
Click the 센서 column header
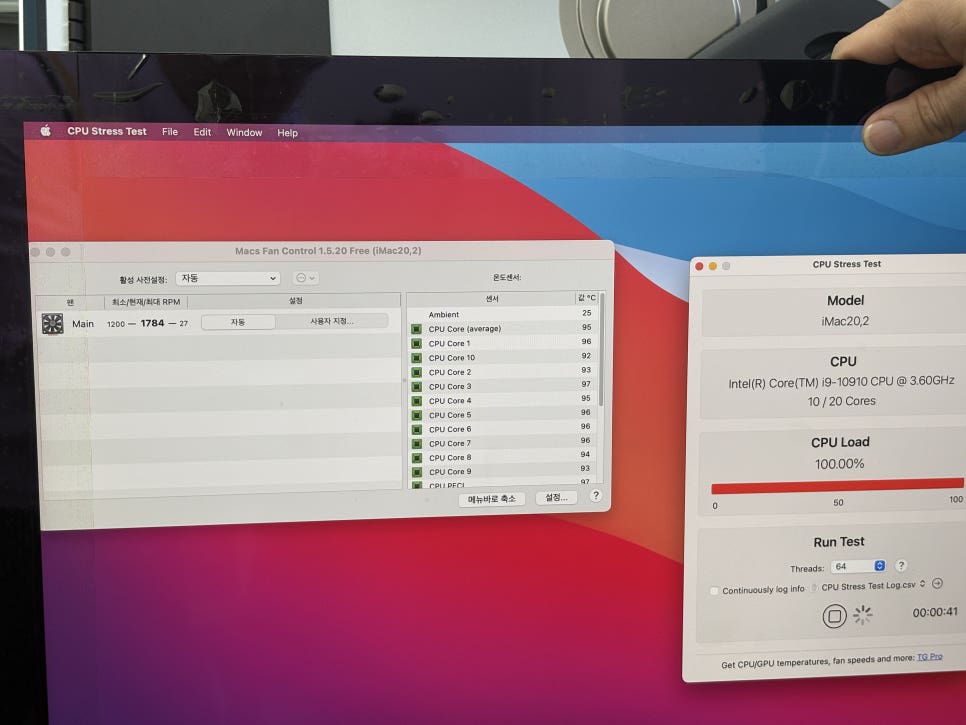pyautogui.click(x=492, y=299)
